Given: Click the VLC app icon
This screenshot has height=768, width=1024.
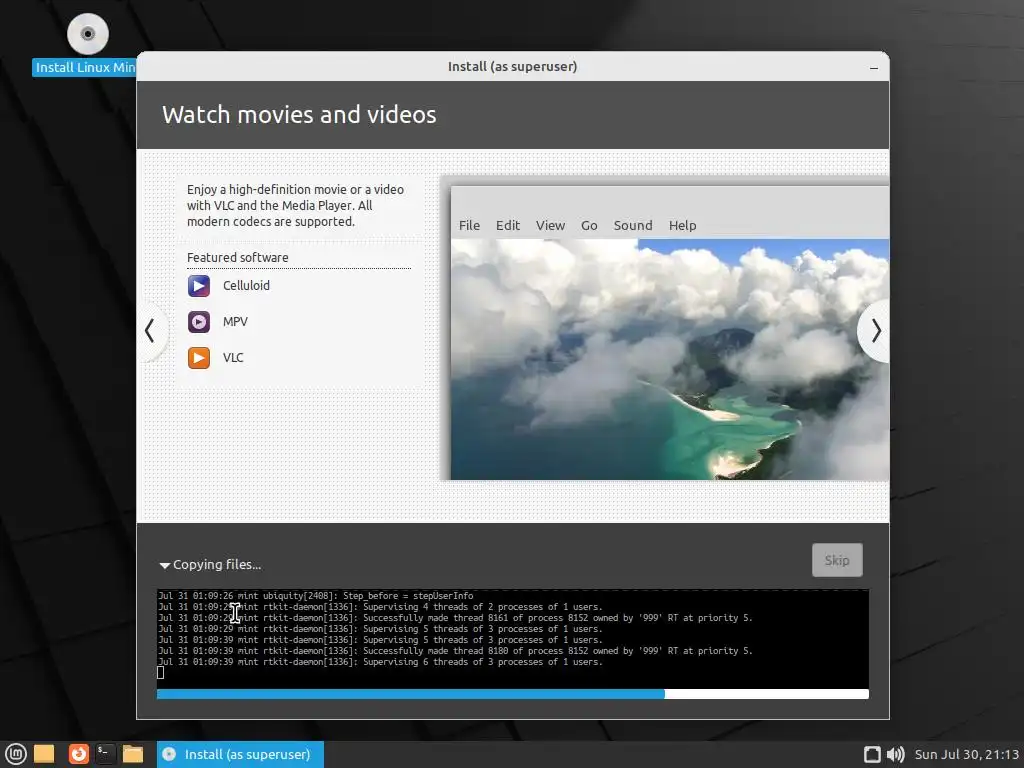Looking at the screenshot, I should click(199, 358).
